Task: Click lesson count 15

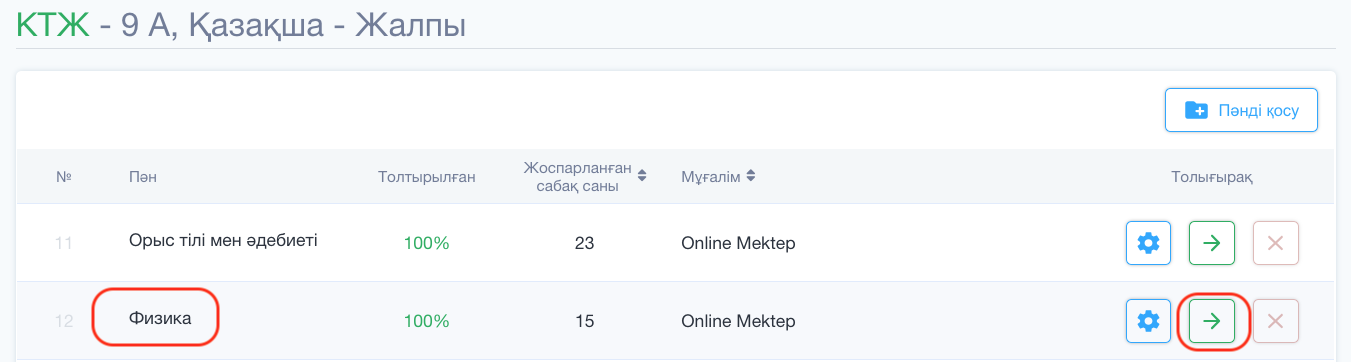Action: [x=585, y=321]
